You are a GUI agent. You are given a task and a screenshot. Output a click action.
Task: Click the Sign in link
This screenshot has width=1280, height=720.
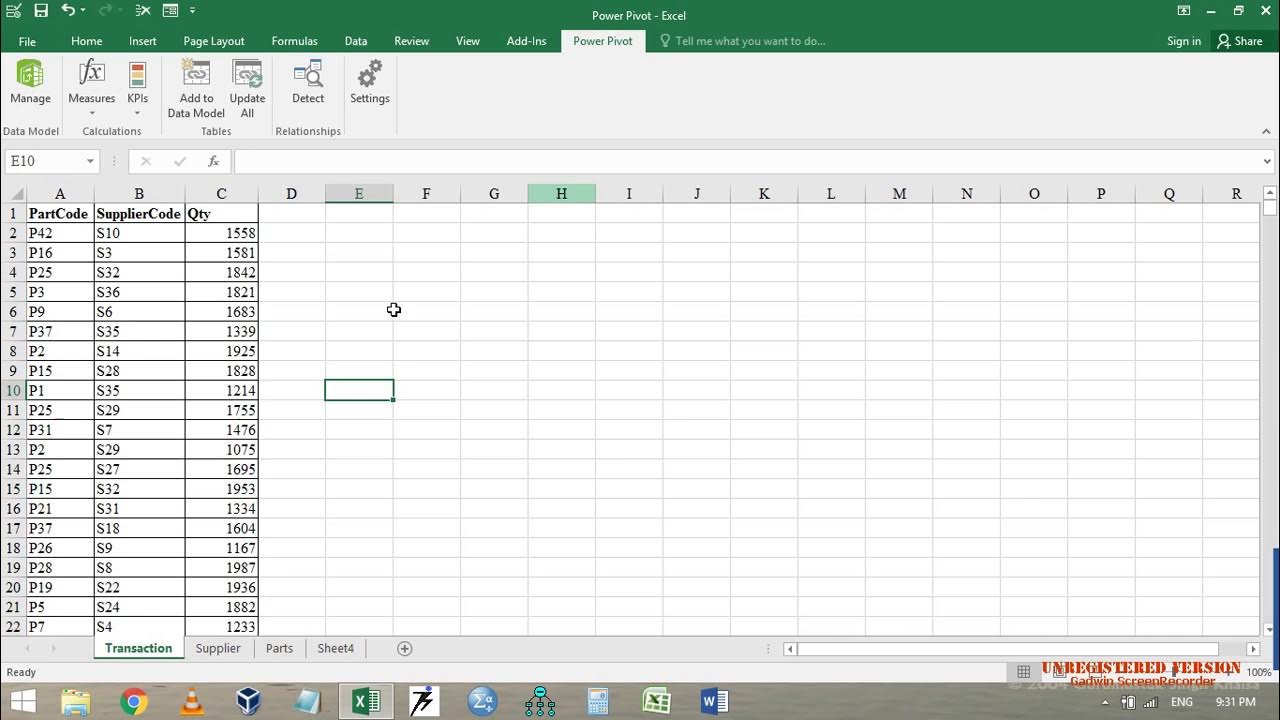1184,41
